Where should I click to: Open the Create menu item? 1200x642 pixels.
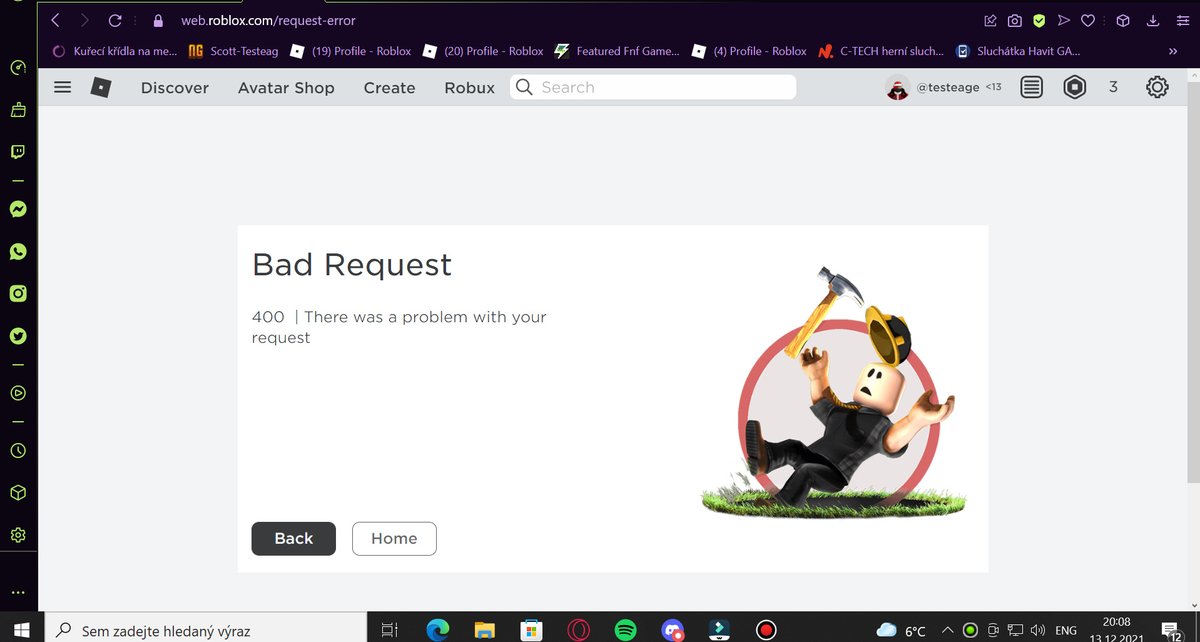pos(389,88)
